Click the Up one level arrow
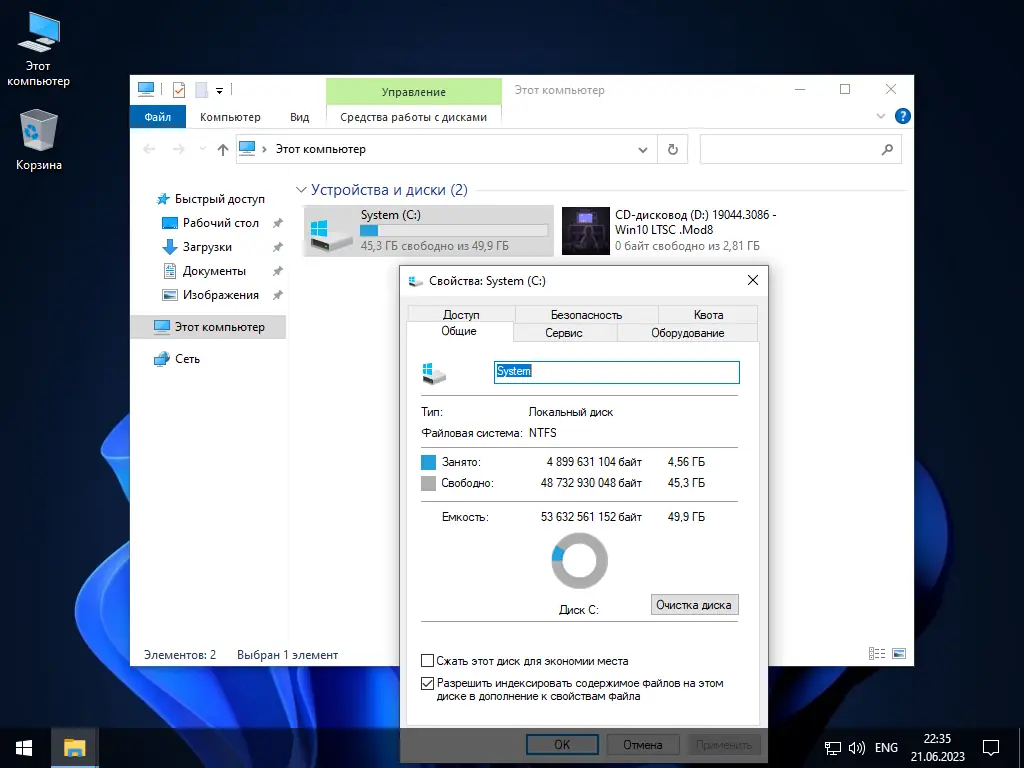 (x=223, y=150)
